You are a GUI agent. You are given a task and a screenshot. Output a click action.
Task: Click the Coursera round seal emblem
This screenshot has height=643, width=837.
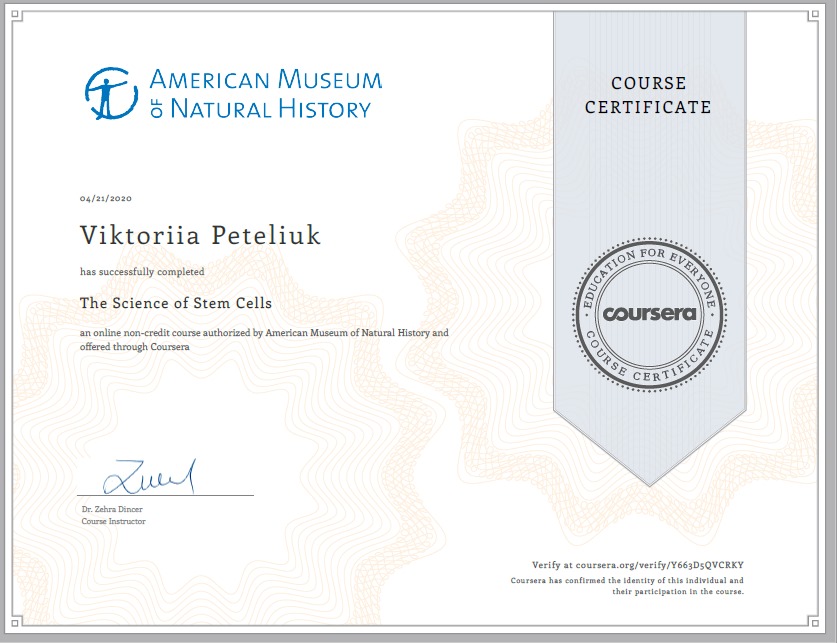point(649,314)
